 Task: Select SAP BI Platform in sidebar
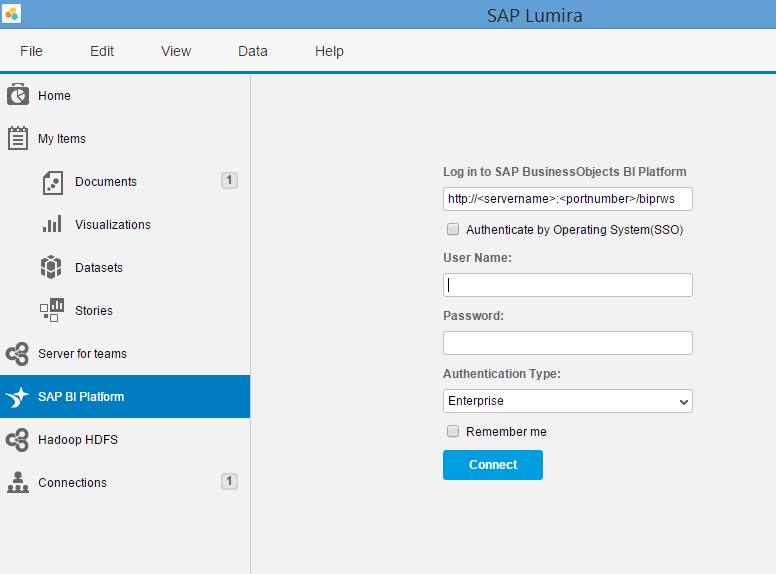[x=125, y=396]
